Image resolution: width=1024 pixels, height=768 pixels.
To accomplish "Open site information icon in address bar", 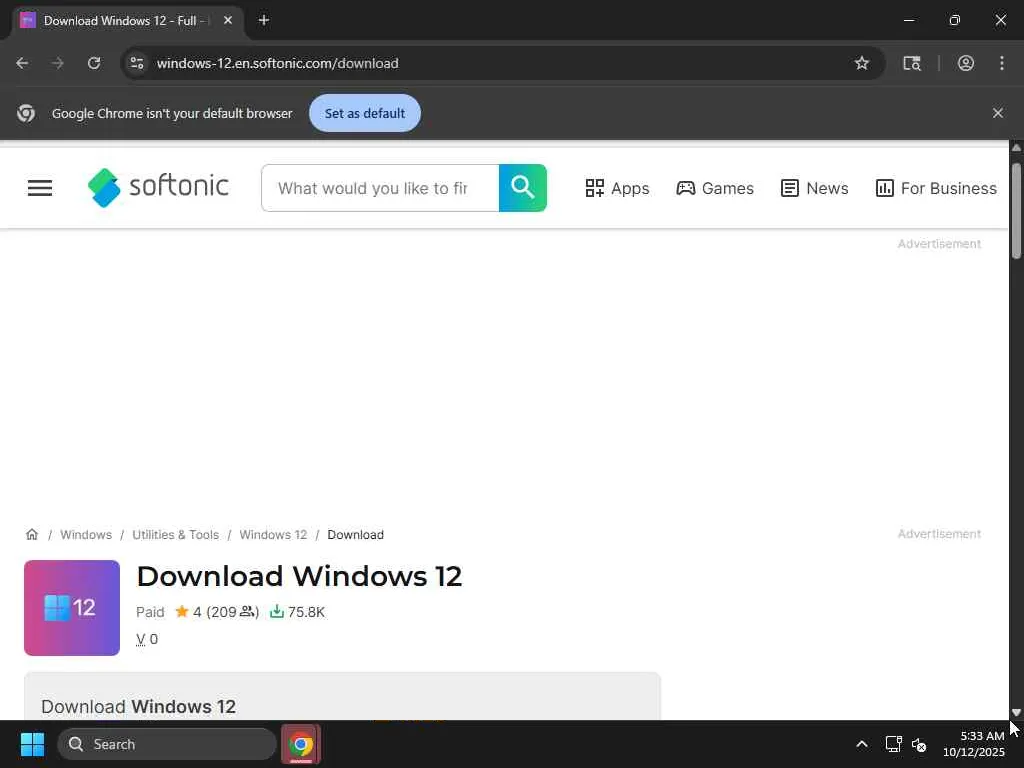I will pos(137,63).
